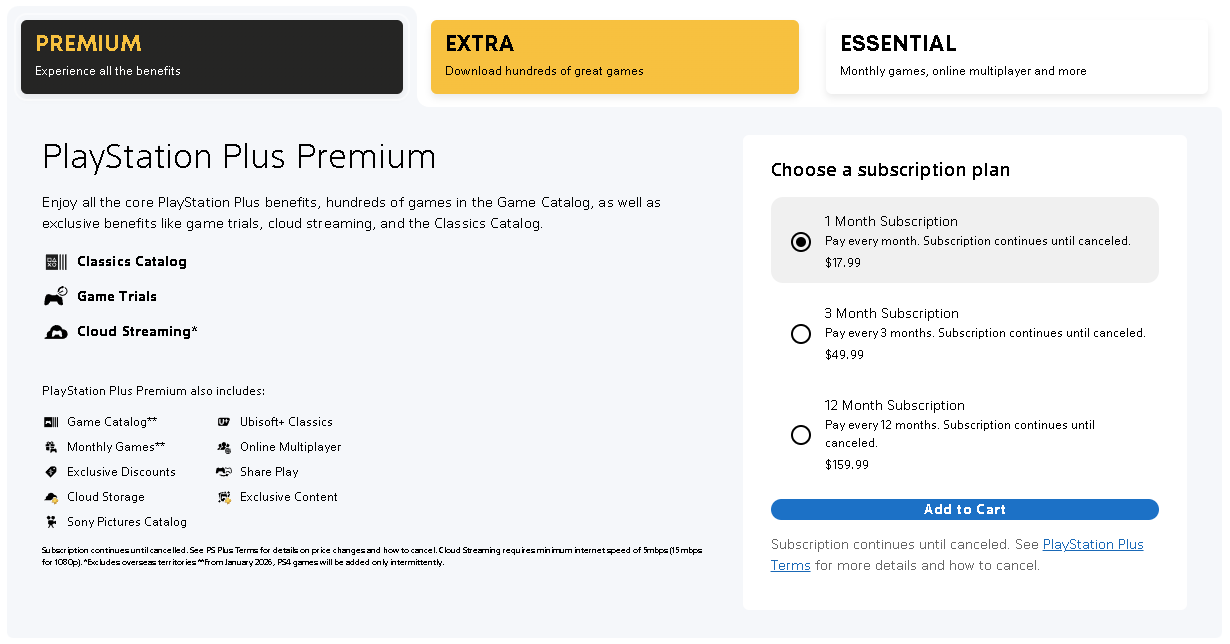This screenshot has width=1230, height=644.
Task: Select the PREMIUM tier tab
Action: (x=211, y=56)
